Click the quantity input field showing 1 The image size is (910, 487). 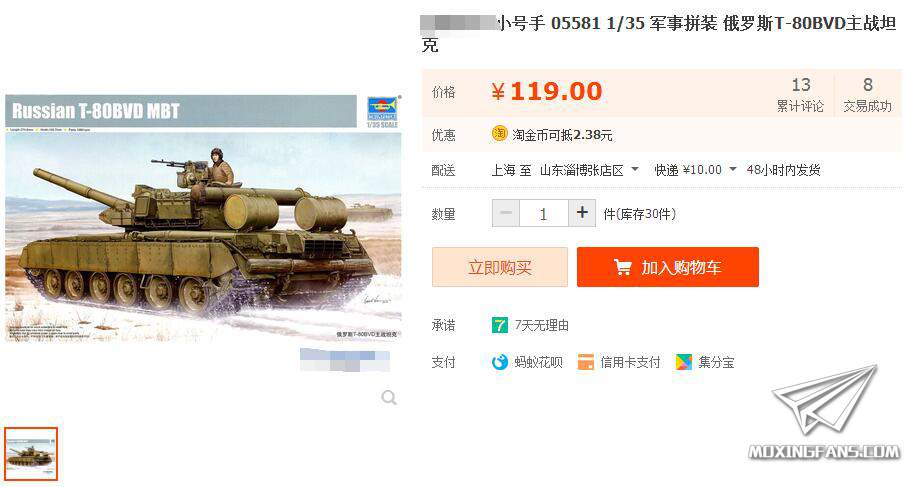click(x=544, y=213)
